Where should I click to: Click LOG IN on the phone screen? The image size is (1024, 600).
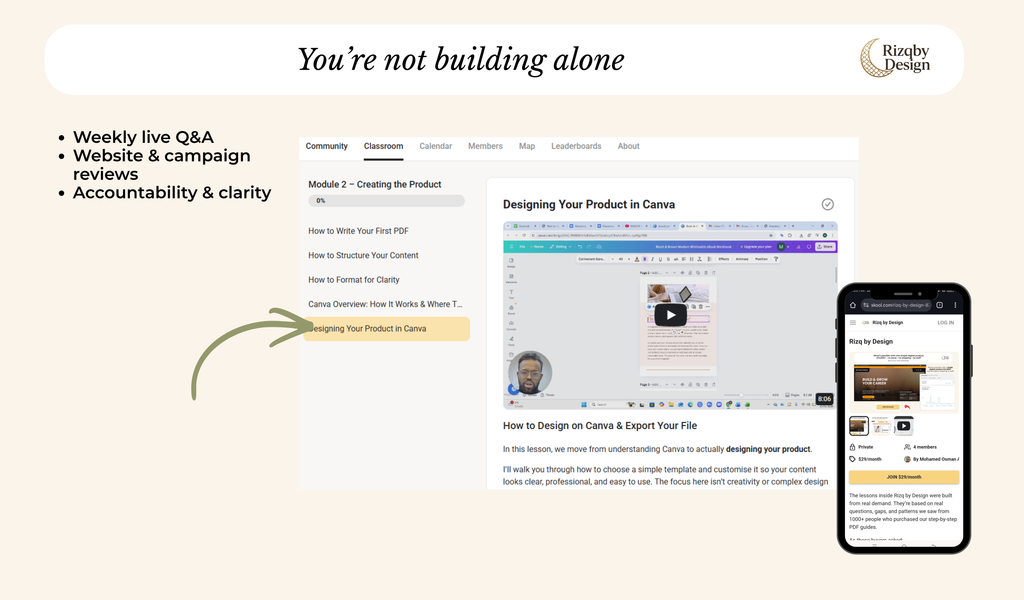click(946, 323)
